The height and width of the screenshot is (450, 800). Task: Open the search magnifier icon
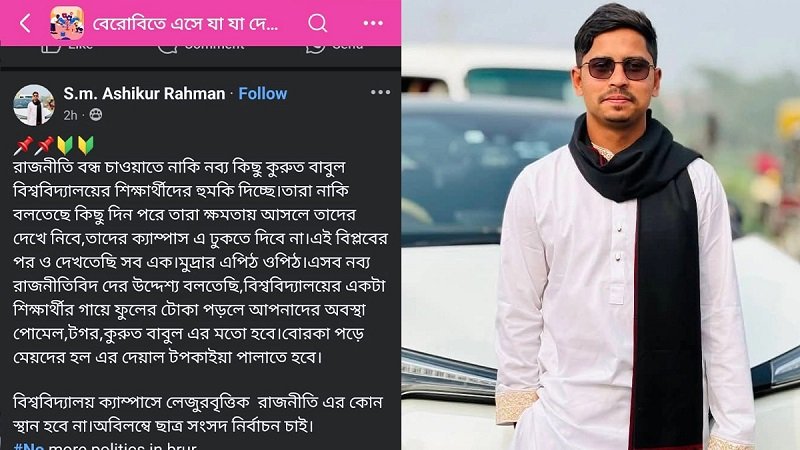point(317,23)
